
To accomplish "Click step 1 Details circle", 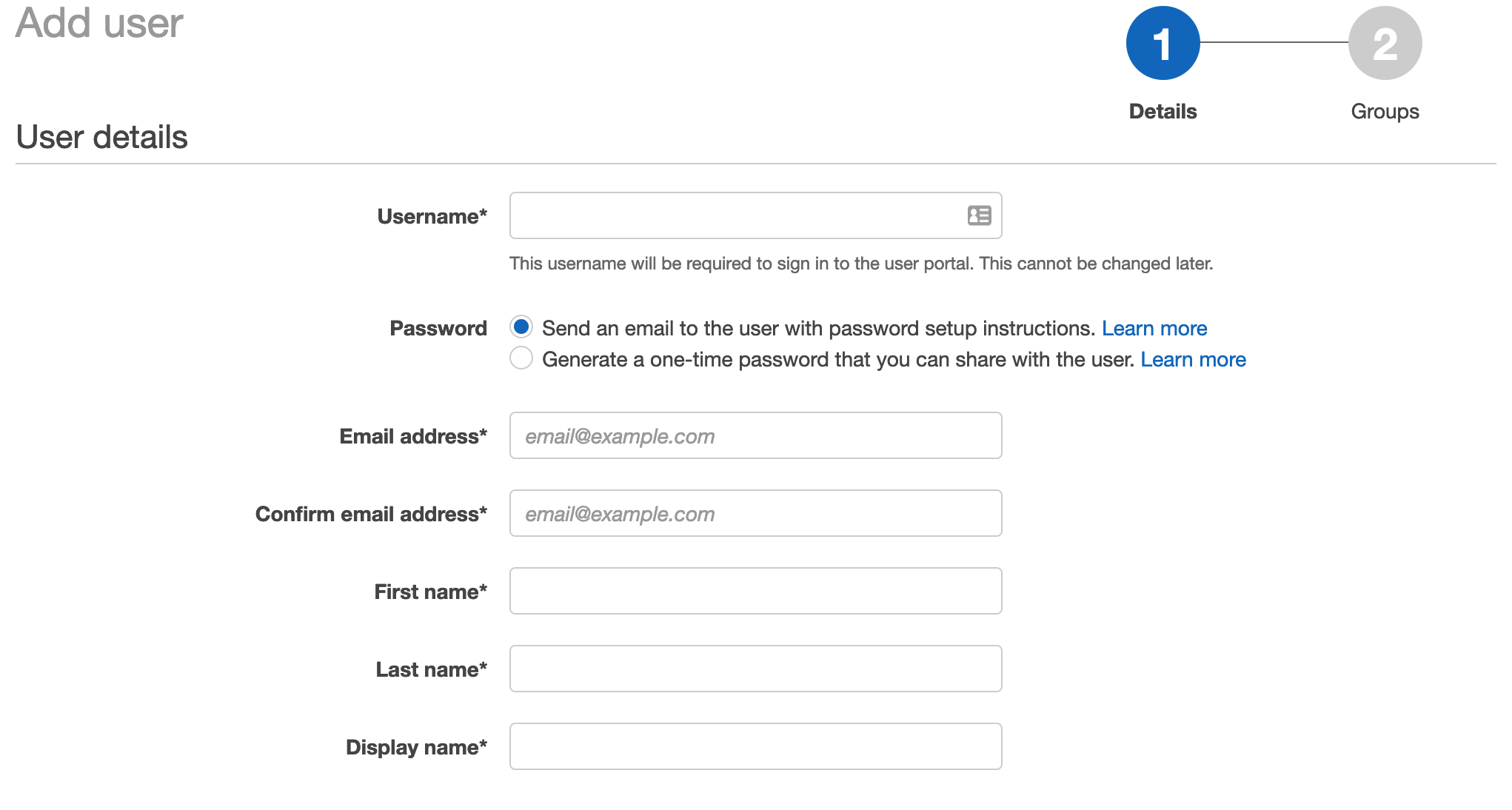I will click(1163, 43).
